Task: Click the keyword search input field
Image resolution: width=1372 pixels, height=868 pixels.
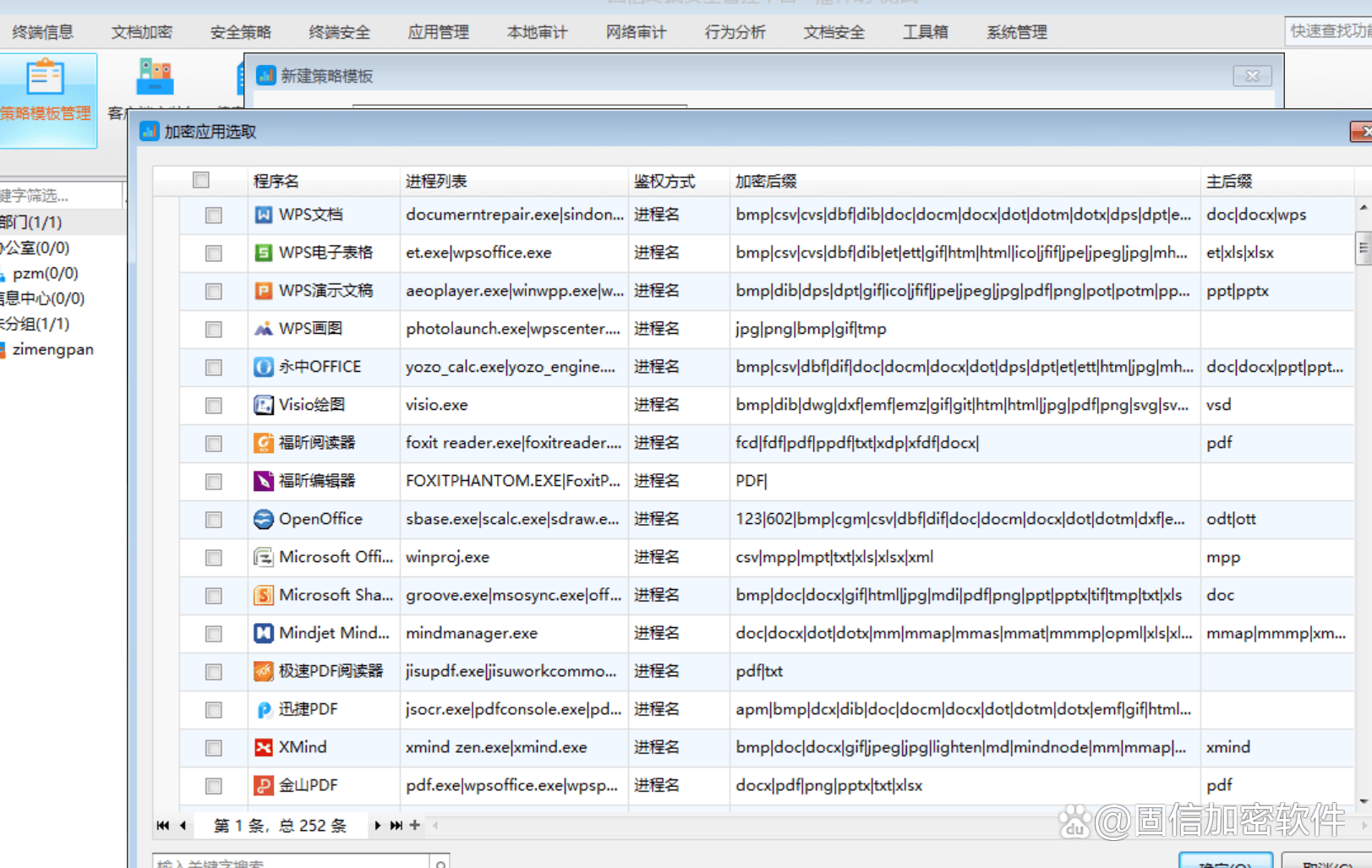Action: pos(292,862)
